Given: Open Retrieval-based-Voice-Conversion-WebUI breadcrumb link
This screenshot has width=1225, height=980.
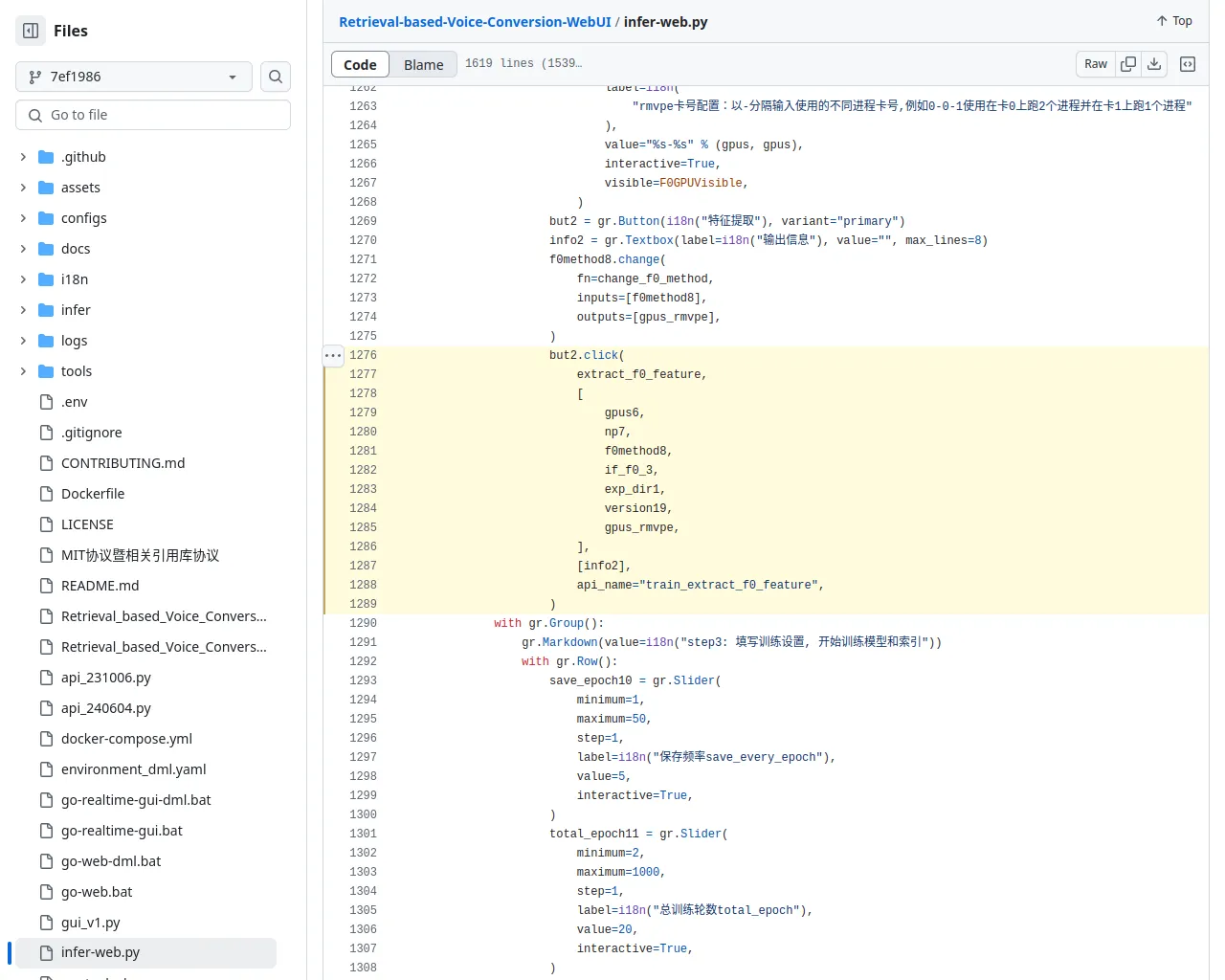Looking at the screenshot, I should pyautogui.click(x=475, y=22).
